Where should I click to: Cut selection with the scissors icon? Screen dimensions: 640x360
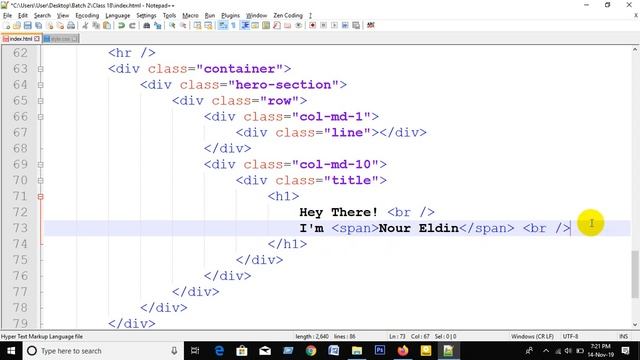tap(85, 25)
